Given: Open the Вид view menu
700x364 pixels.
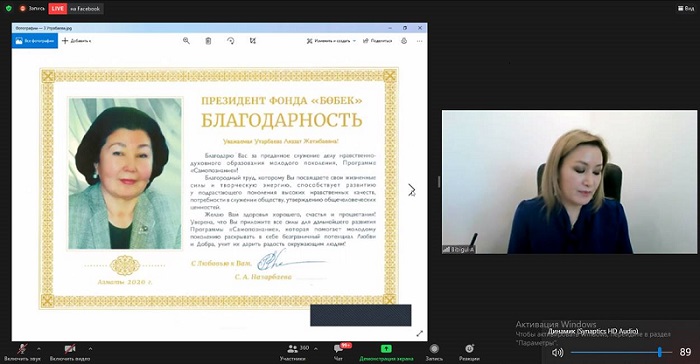Looking at the screenshot, I should coord(686,8).
